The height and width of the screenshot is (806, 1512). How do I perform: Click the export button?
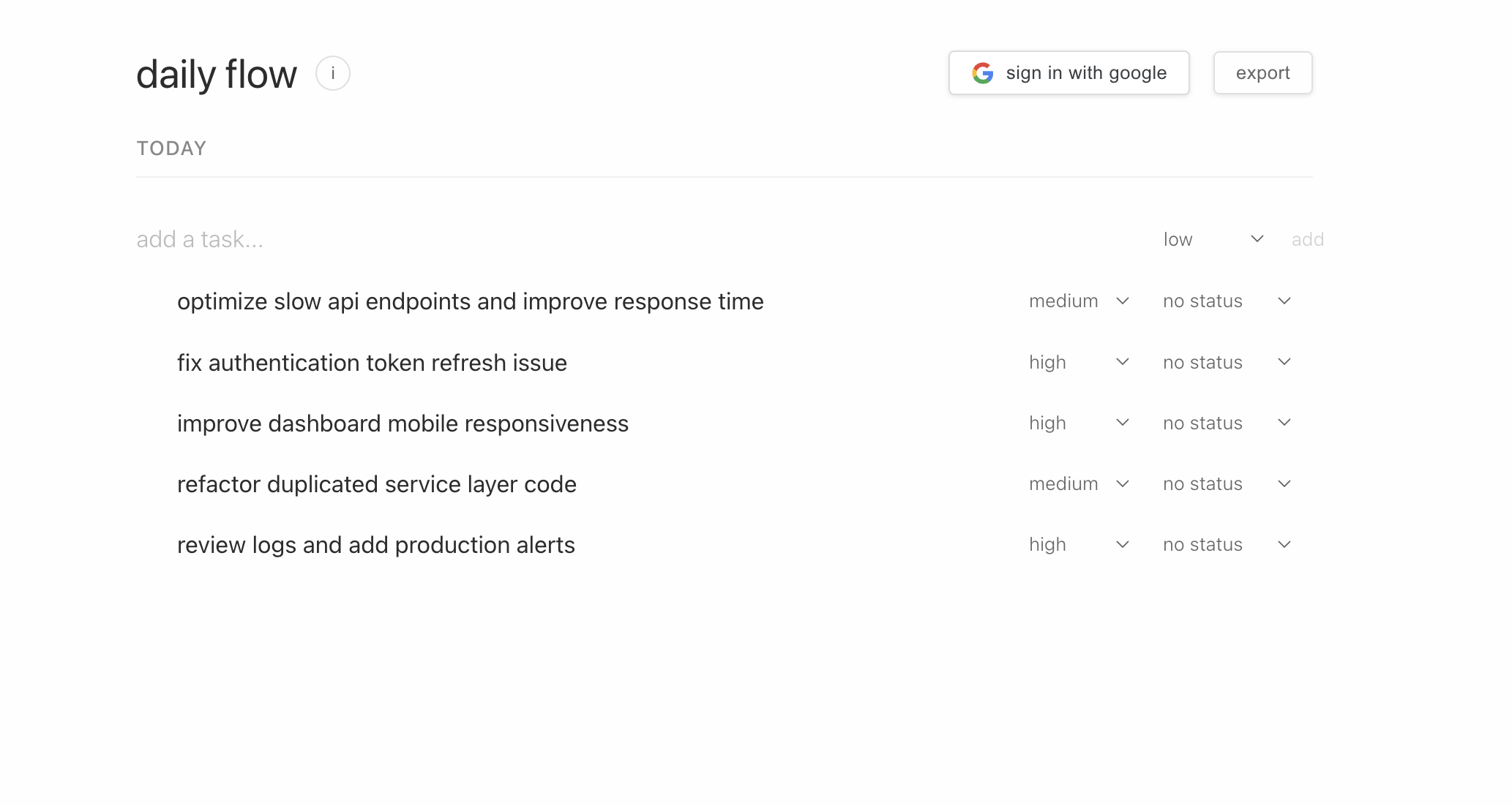point(1262,73)
